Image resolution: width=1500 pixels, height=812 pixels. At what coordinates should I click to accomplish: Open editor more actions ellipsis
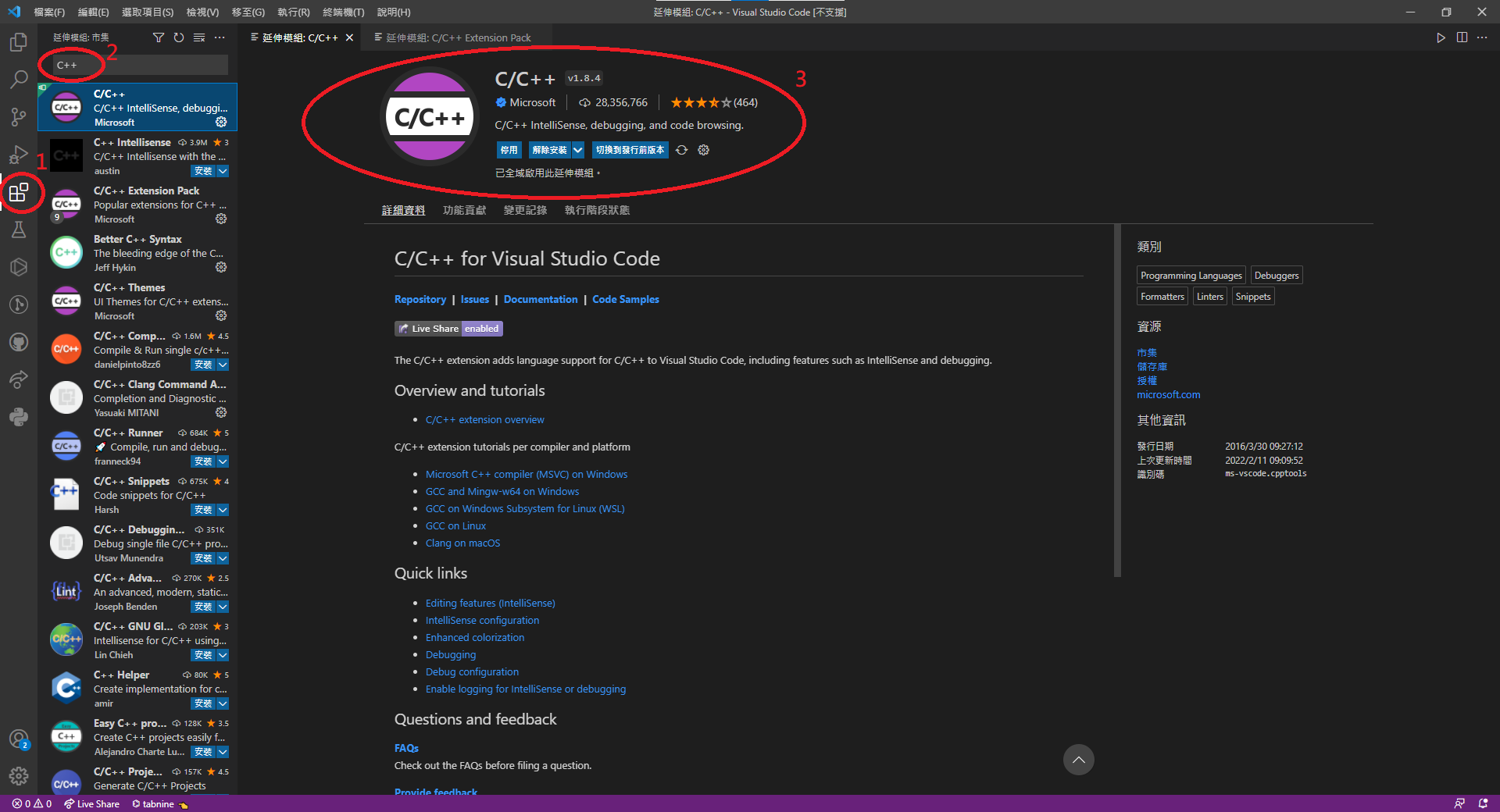1482,37
